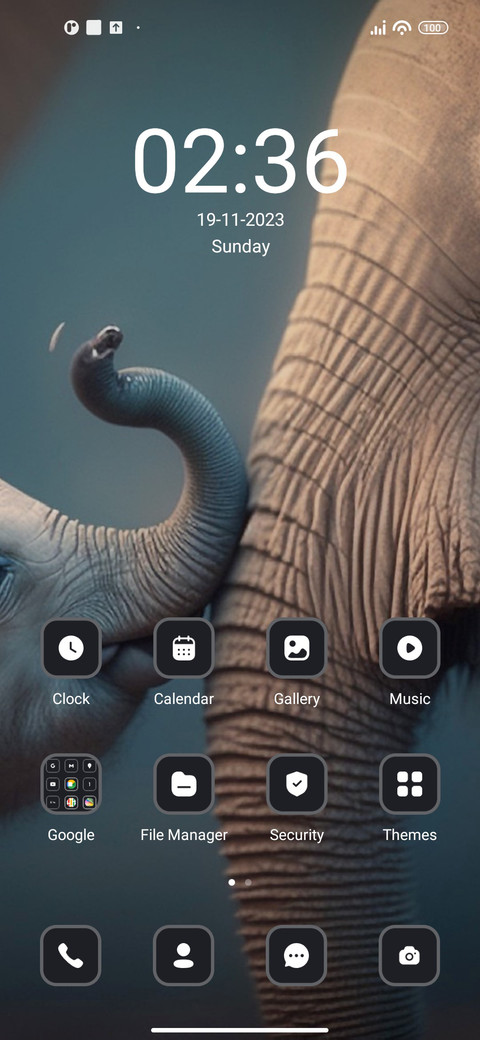Tap the Clock label text

(71, 699)
